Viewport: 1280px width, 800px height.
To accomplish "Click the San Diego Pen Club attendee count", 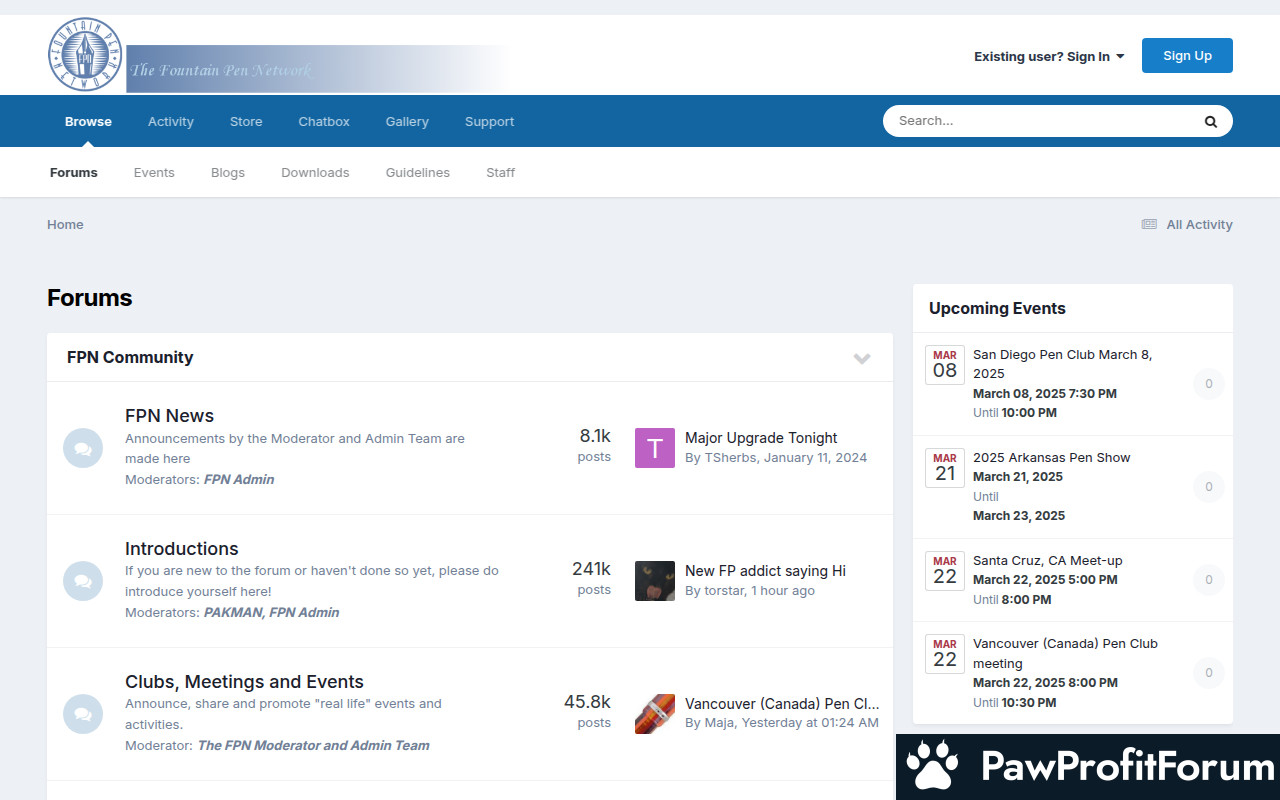I will coord(1208,384).
